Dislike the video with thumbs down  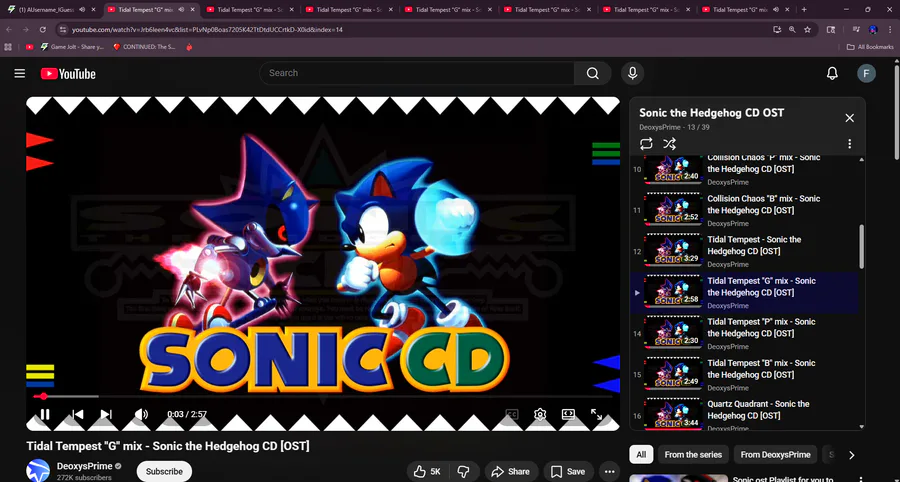(463, 472)
